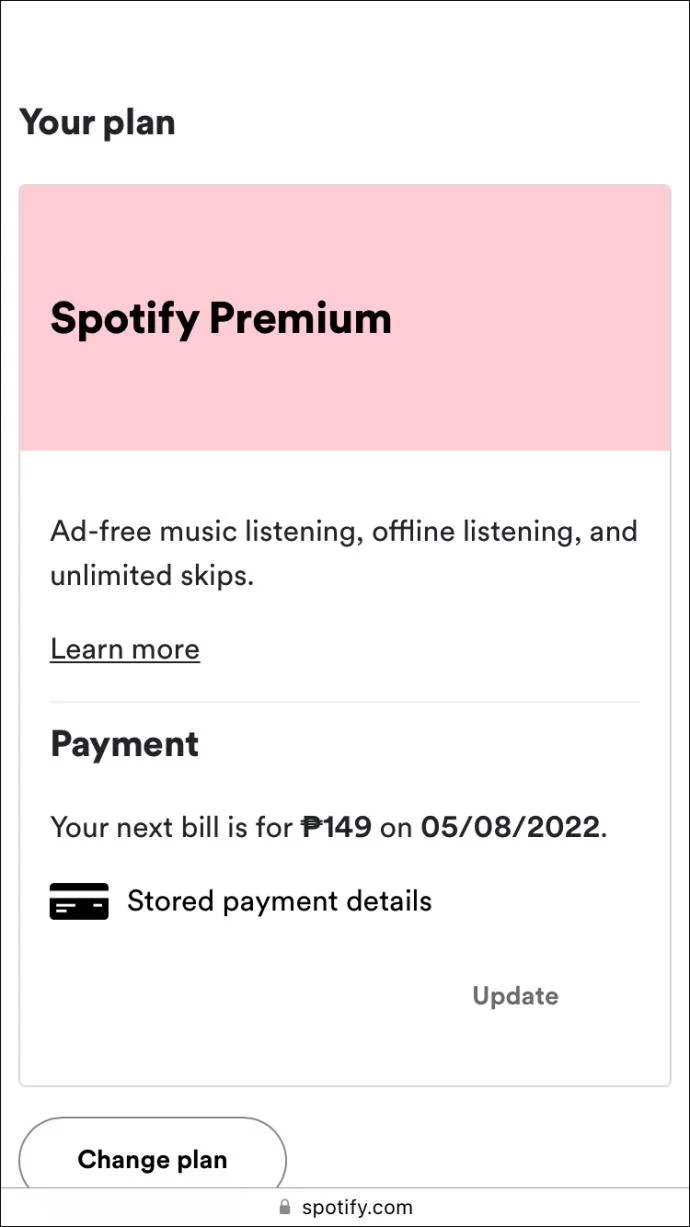Click the next bill date 05/08/2022
This screenshot has width=690, height=1227.
click(x=510, y=827)
